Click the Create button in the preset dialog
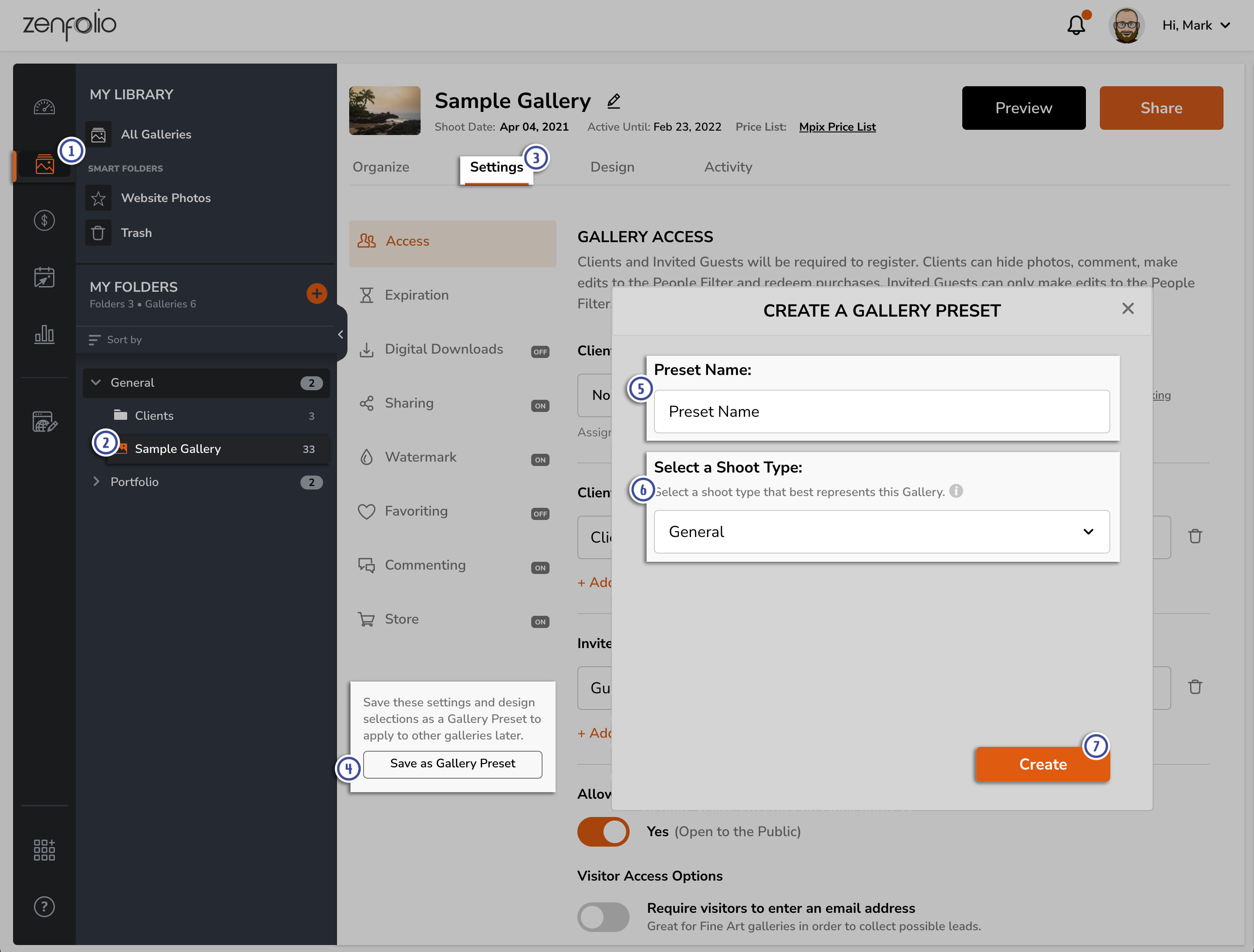 (x=1042, y=764)
